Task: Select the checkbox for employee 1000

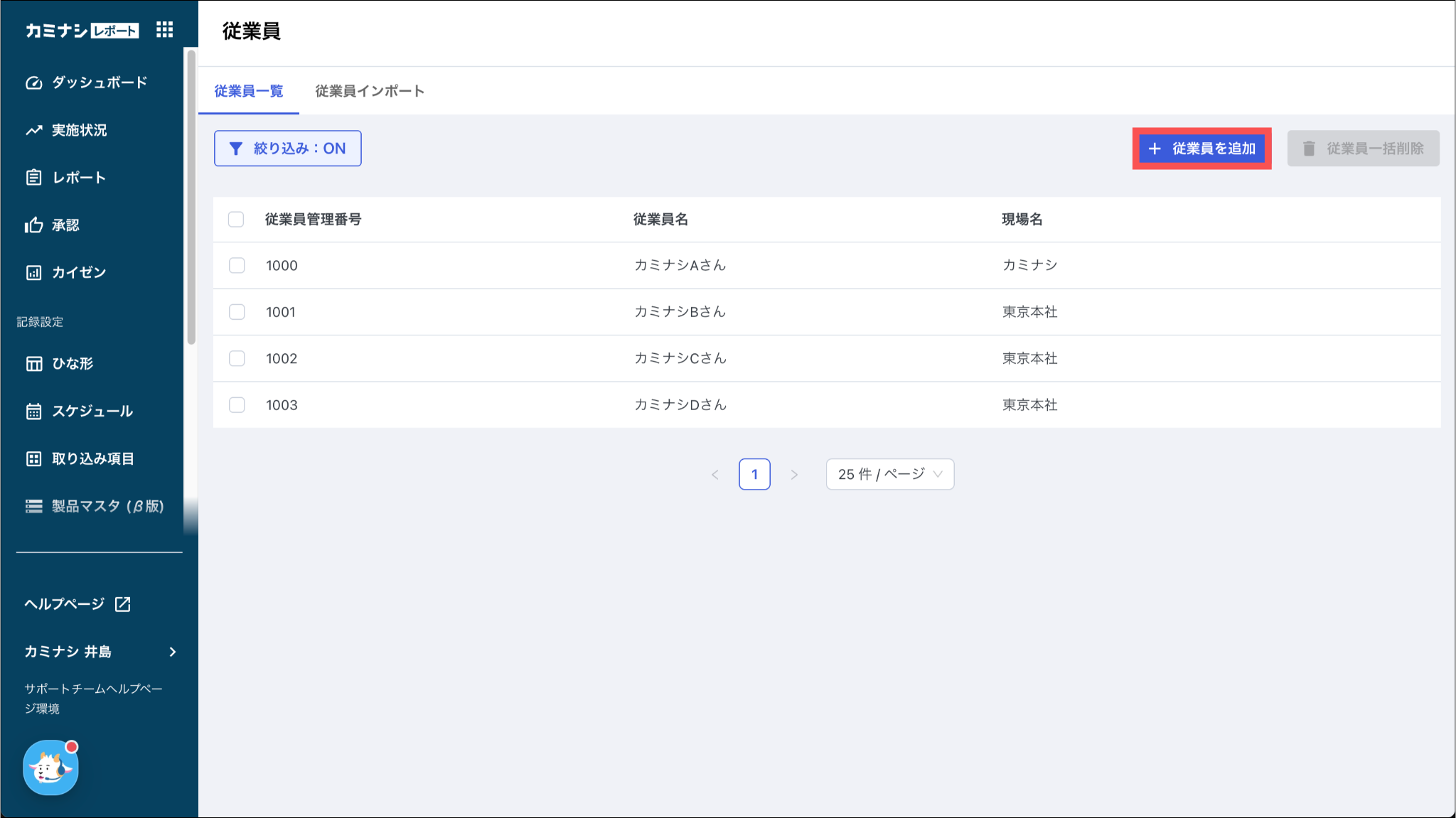Action: pyautogui.click(x=237, y=266)
